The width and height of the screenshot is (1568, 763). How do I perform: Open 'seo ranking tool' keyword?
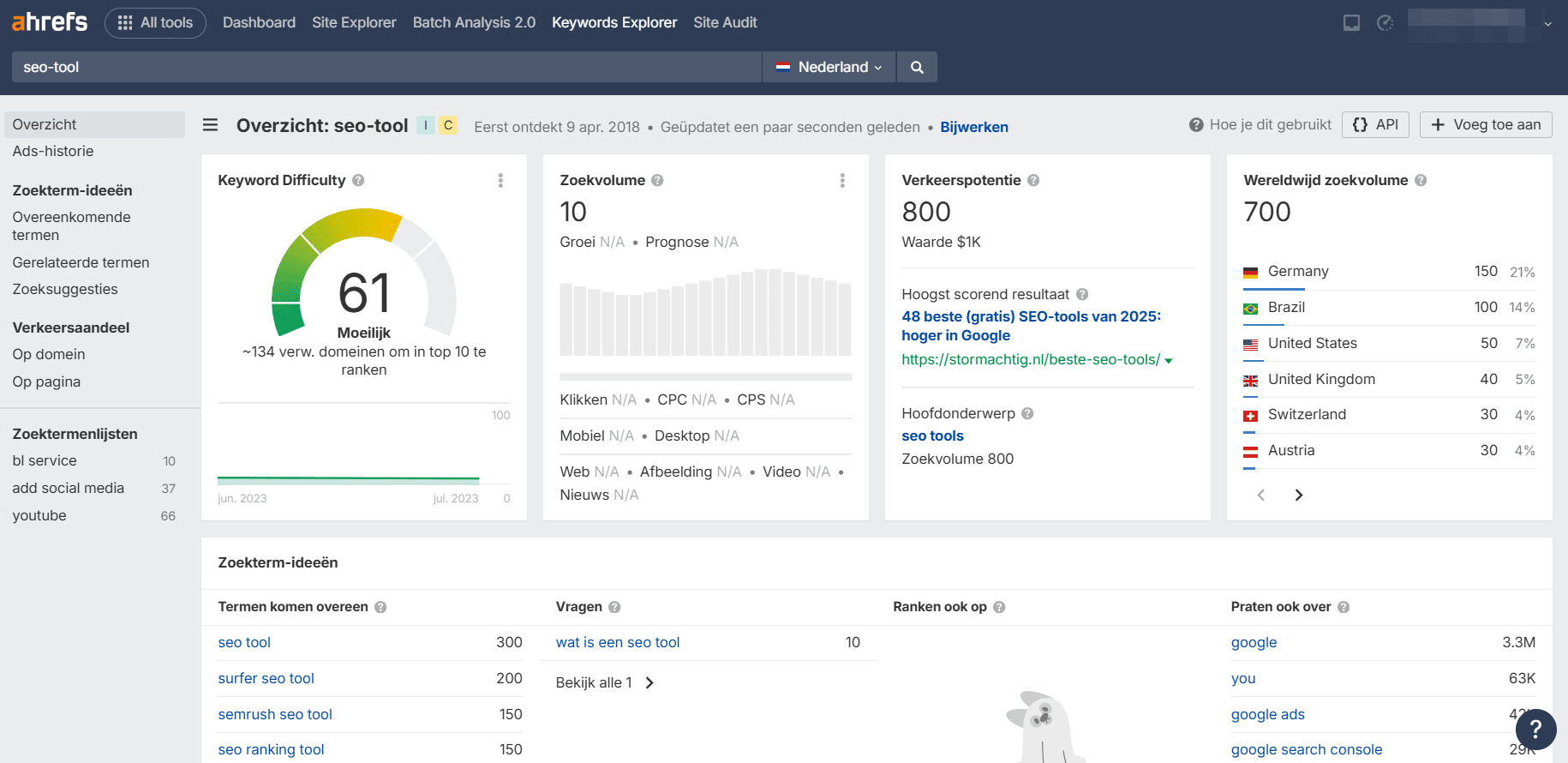(271, 749)
